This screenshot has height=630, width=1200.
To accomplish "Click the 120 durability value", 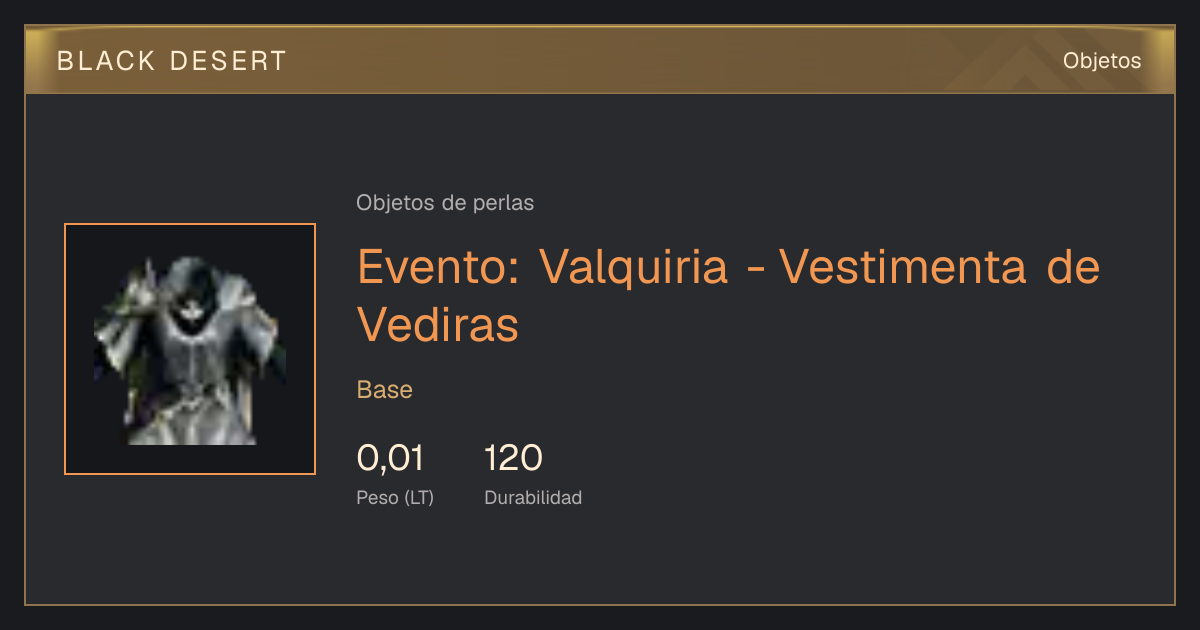I will coord(513,458).
